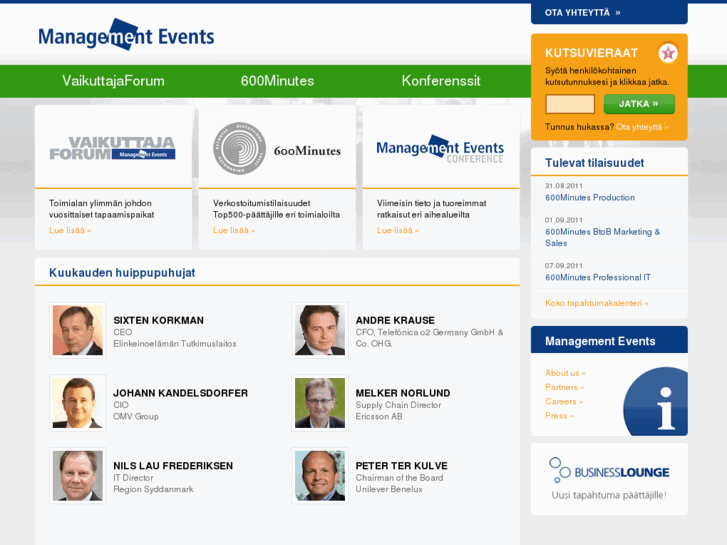Click Peter Ter Kulve's photo
Screen dimensions: 727x545
point(320,476)
